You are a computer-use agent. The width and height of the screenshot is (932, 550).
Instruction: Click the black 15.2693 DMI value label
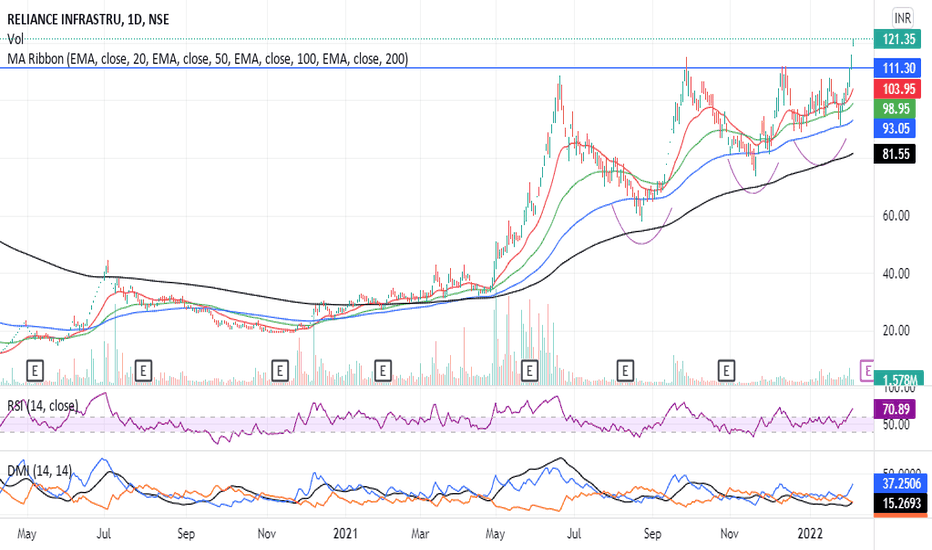pyautogui.click(x=900, y=503)
